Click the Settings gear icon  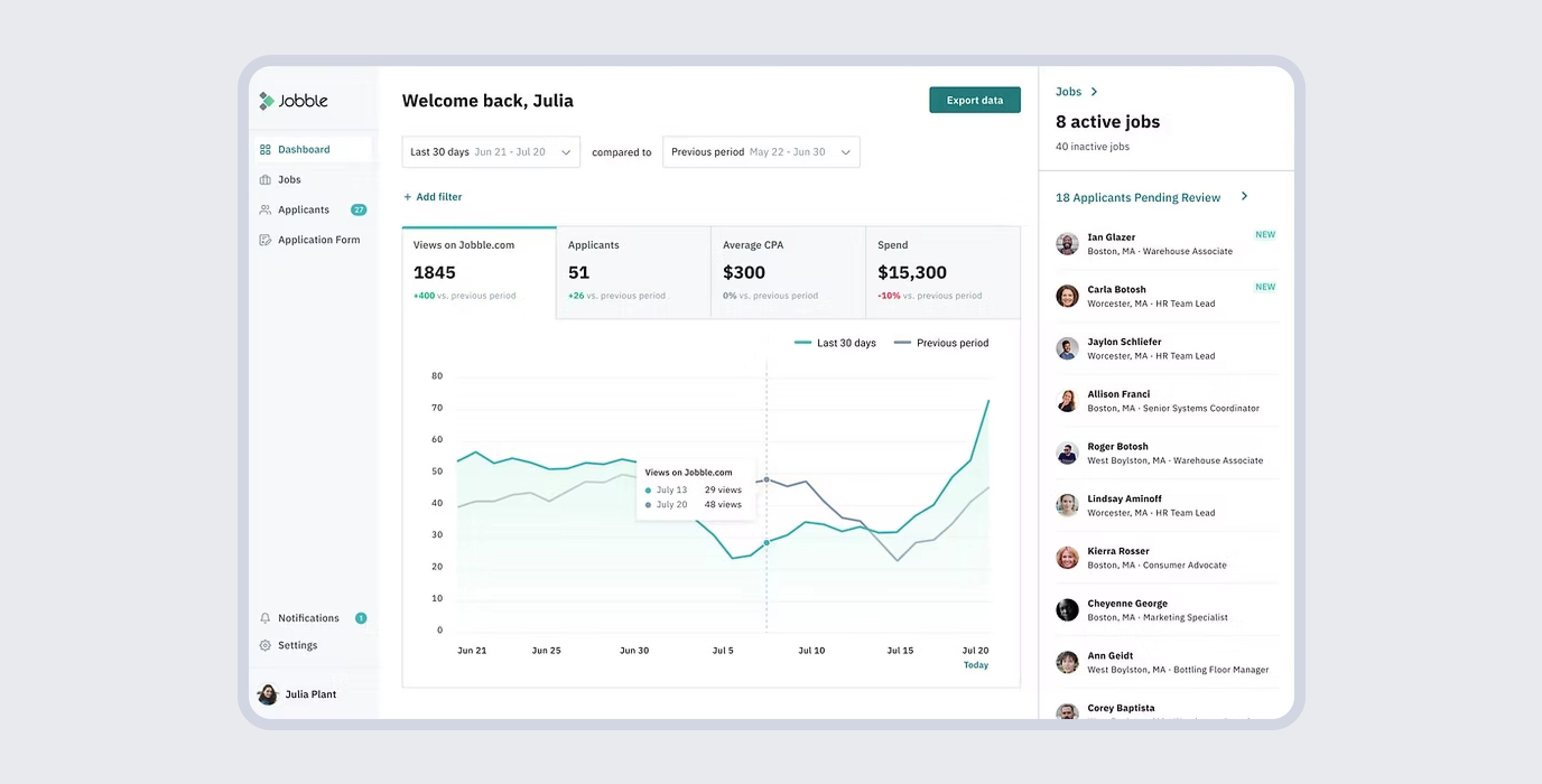pyautogui.click(x=265, y=645)
